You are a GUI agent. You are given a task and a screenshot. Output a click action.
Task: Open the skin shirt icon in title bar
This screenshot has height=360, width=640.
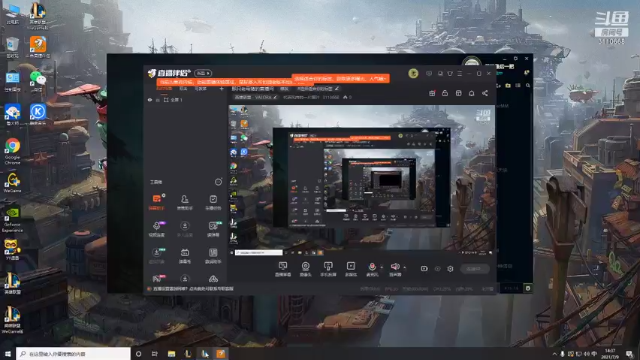(450, 73)
